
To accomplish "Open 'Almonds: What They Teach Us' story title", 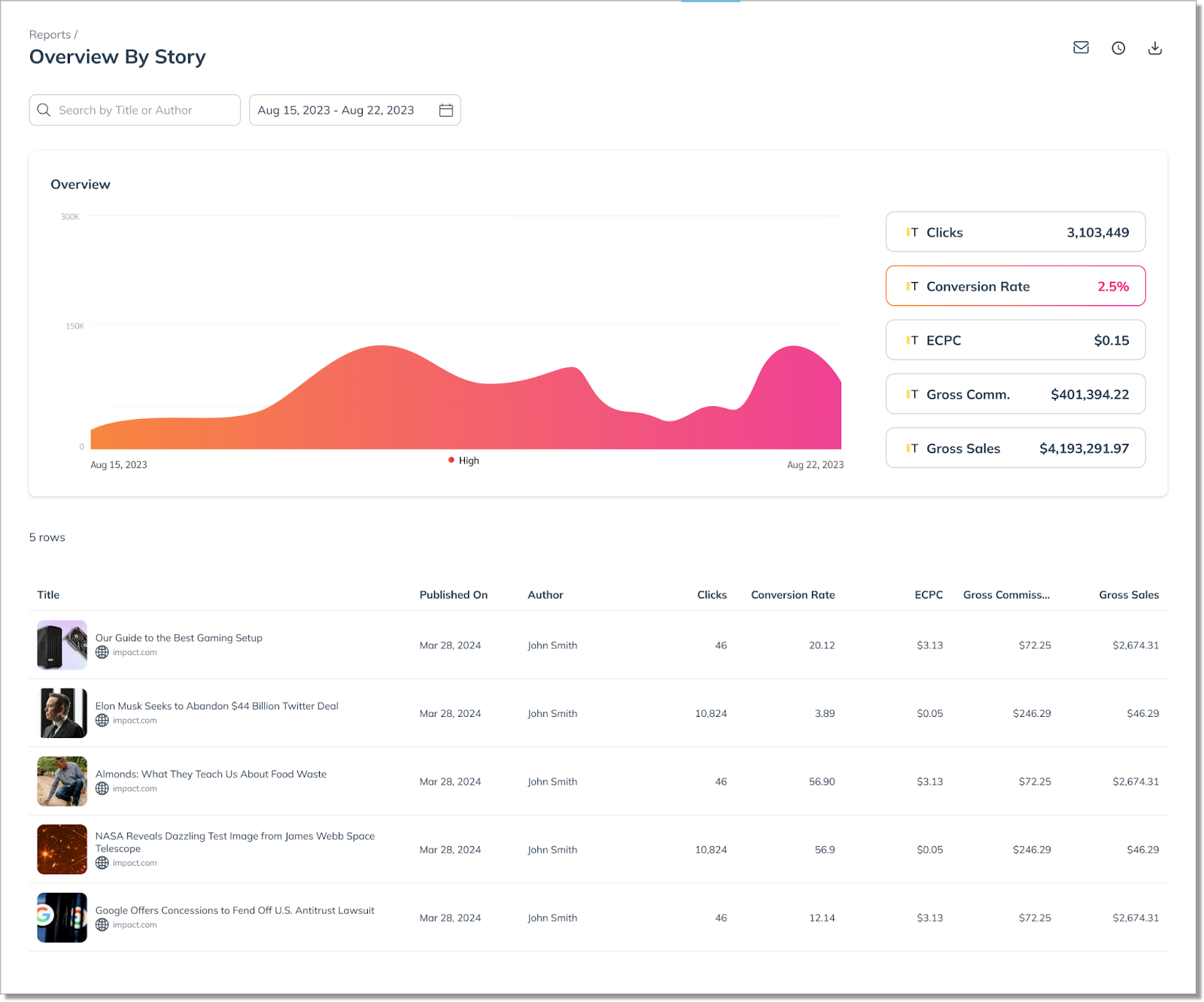I will click(x=211, y=774).
